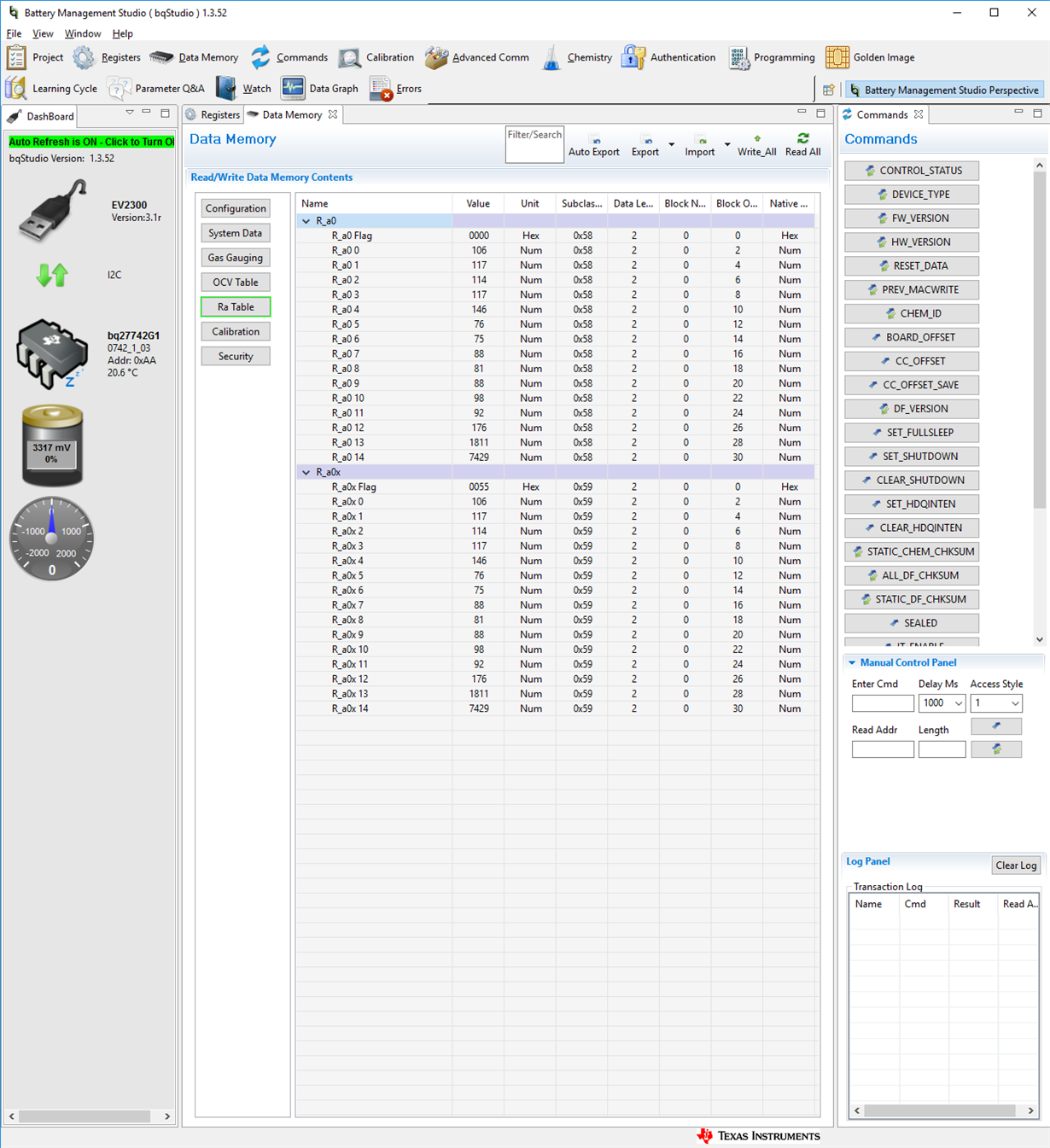Click Read All refresh icon
Screen dimensions: 1050x1148
pyautogui.click(x=802, y=138)
